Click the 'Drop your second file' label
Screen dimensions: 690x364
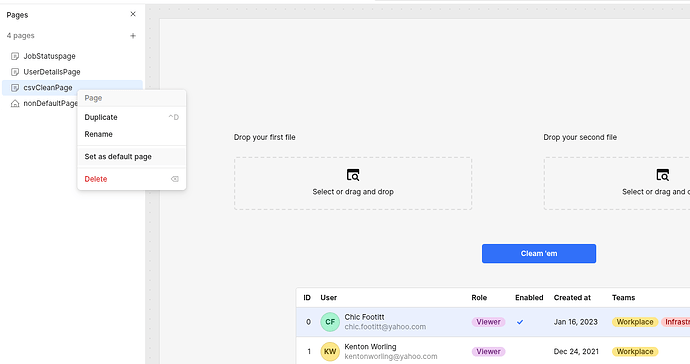click(580, 137)
